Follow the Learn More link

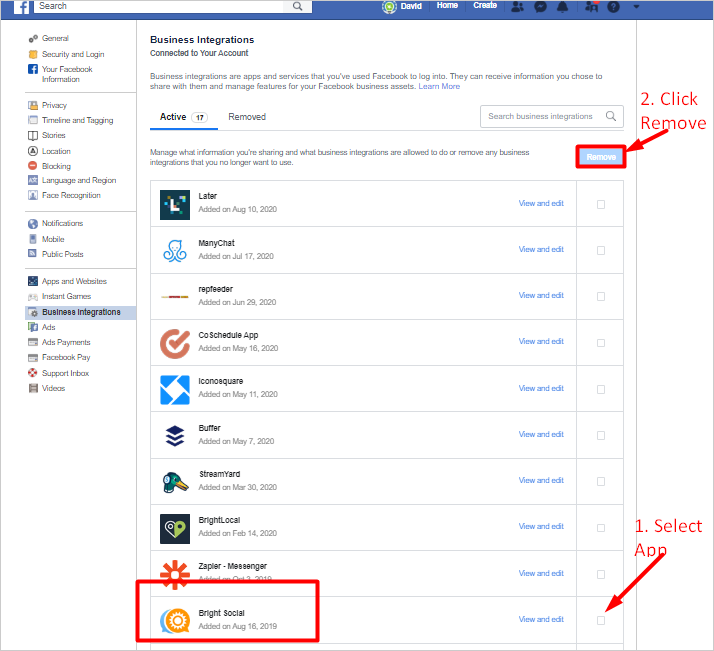tap(439, 87)
